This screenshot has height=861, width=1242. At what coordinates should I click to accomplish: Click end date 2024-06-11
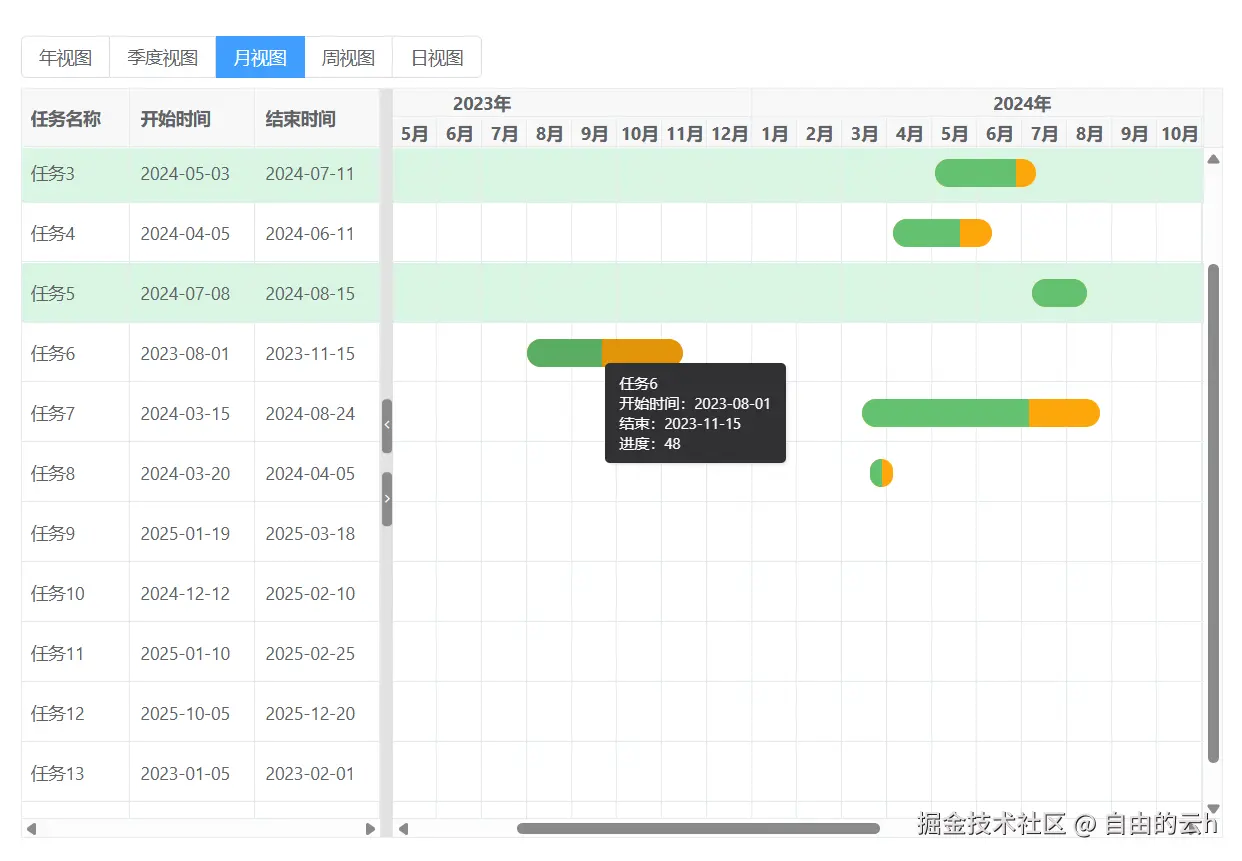click(310, 233)
